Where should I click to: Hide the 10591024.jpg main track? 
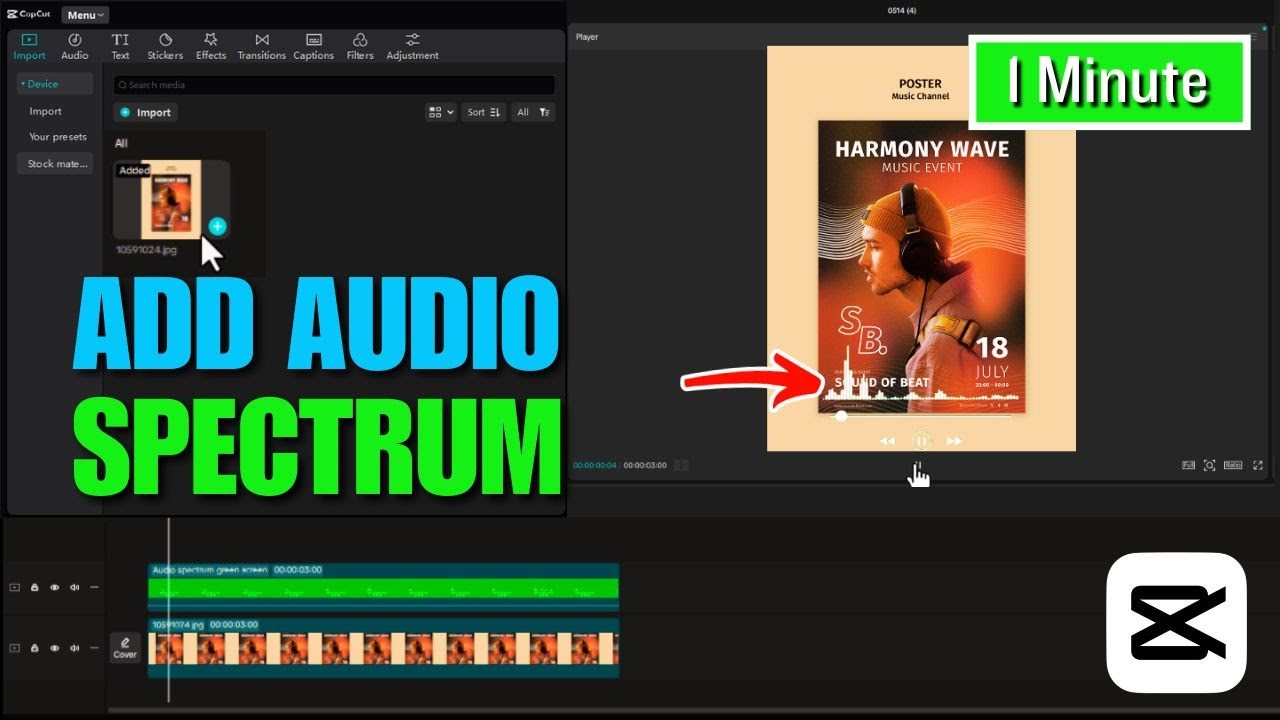(54, 648)
